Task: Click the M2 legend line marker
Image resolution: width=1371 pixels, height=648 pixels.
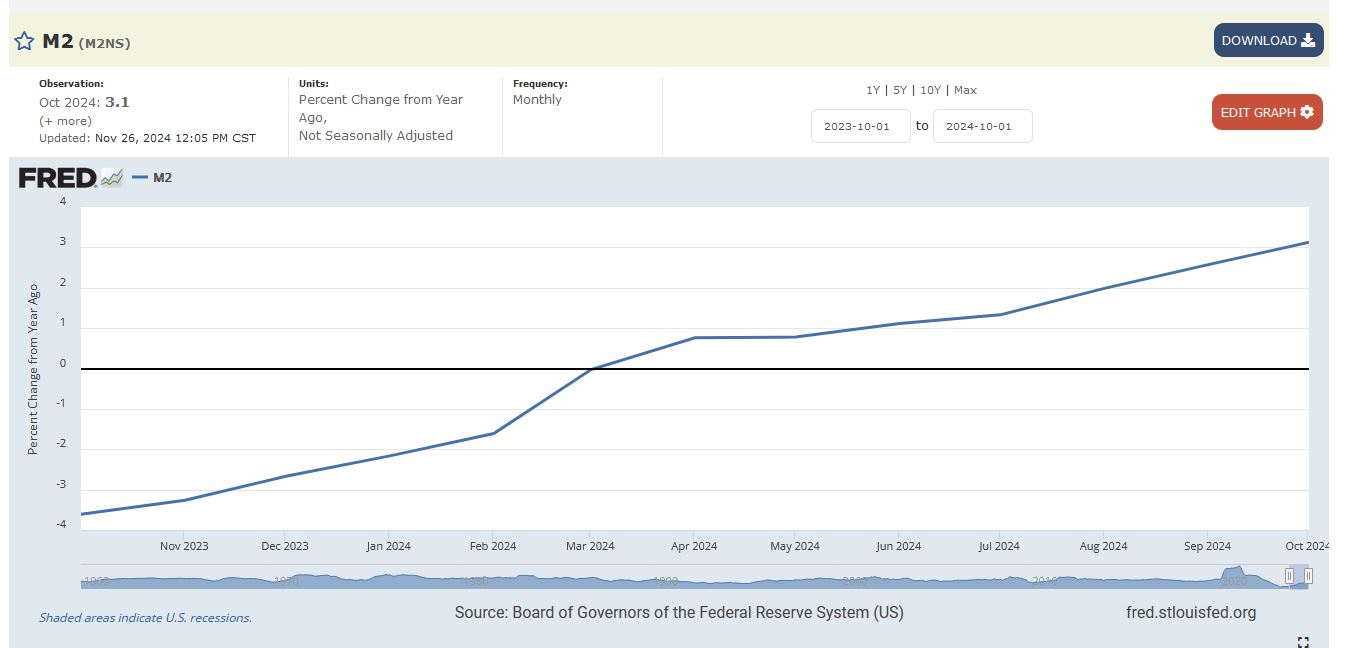Action: pyautogui.click(x=140, y=178)
